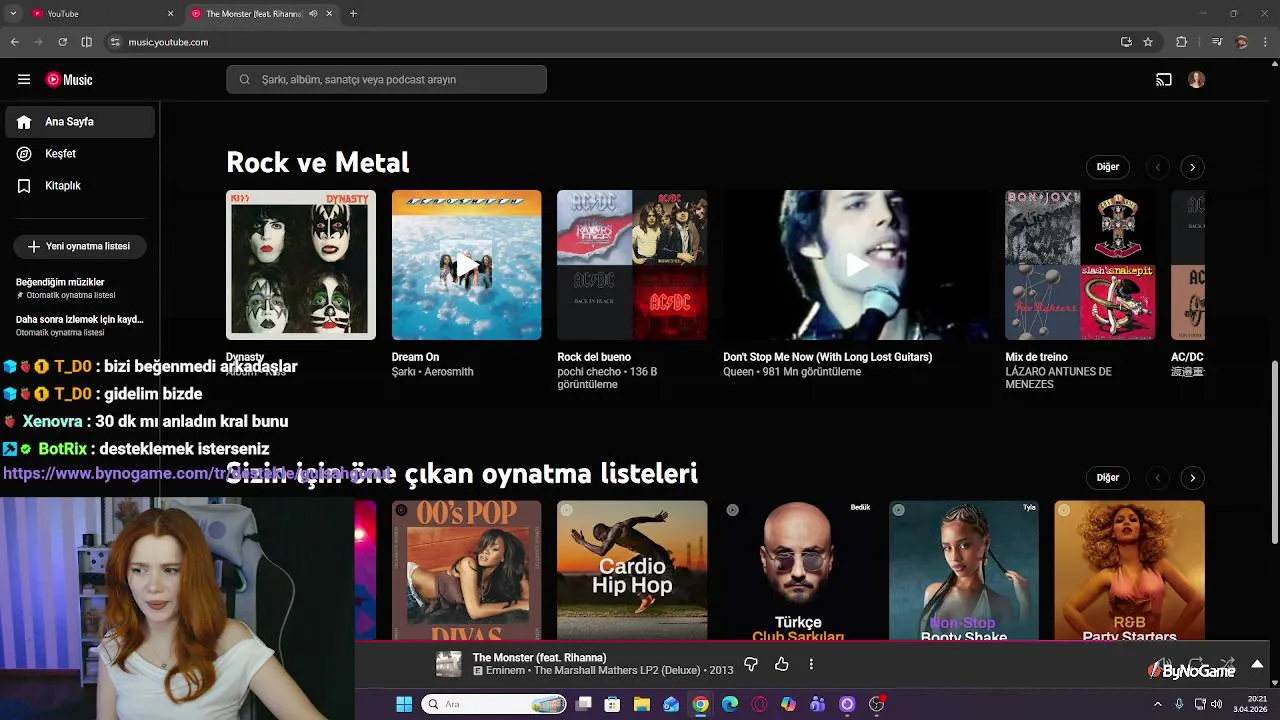Open Mix de treino playlist cover

(x=1080, y=265)
